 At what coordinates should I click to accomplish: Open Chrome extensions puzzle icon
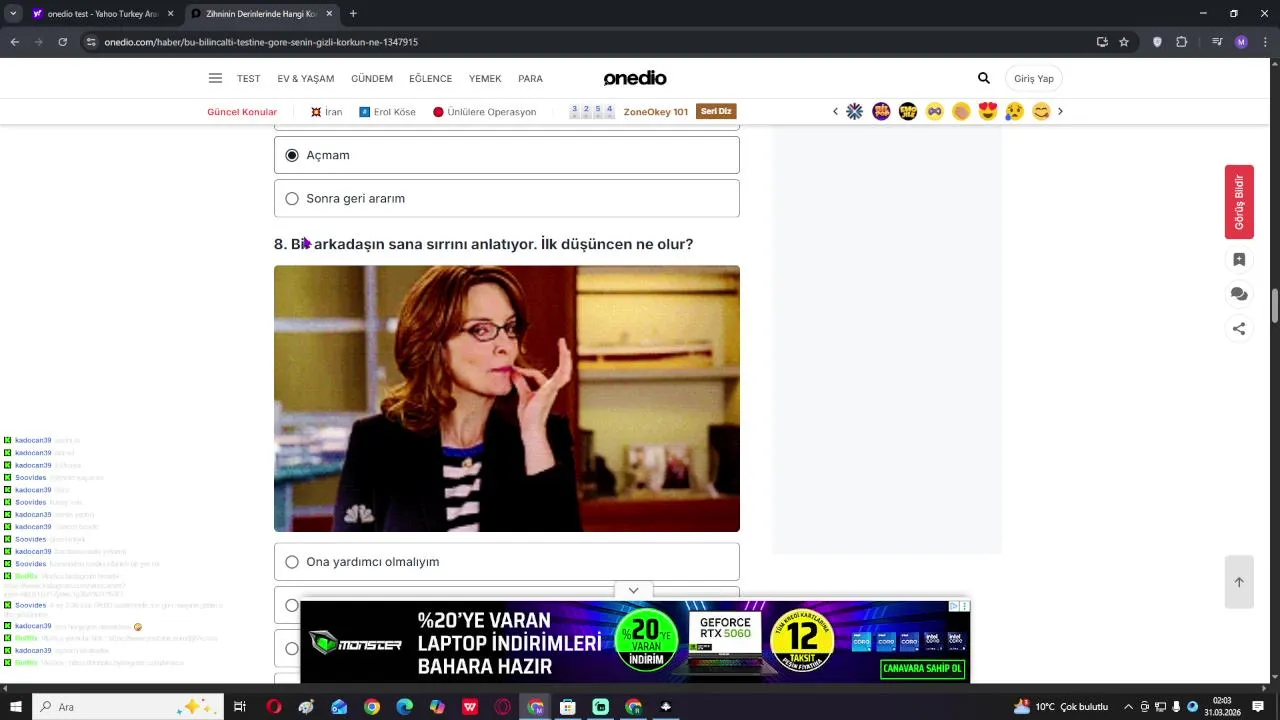tap(1182, 42)
